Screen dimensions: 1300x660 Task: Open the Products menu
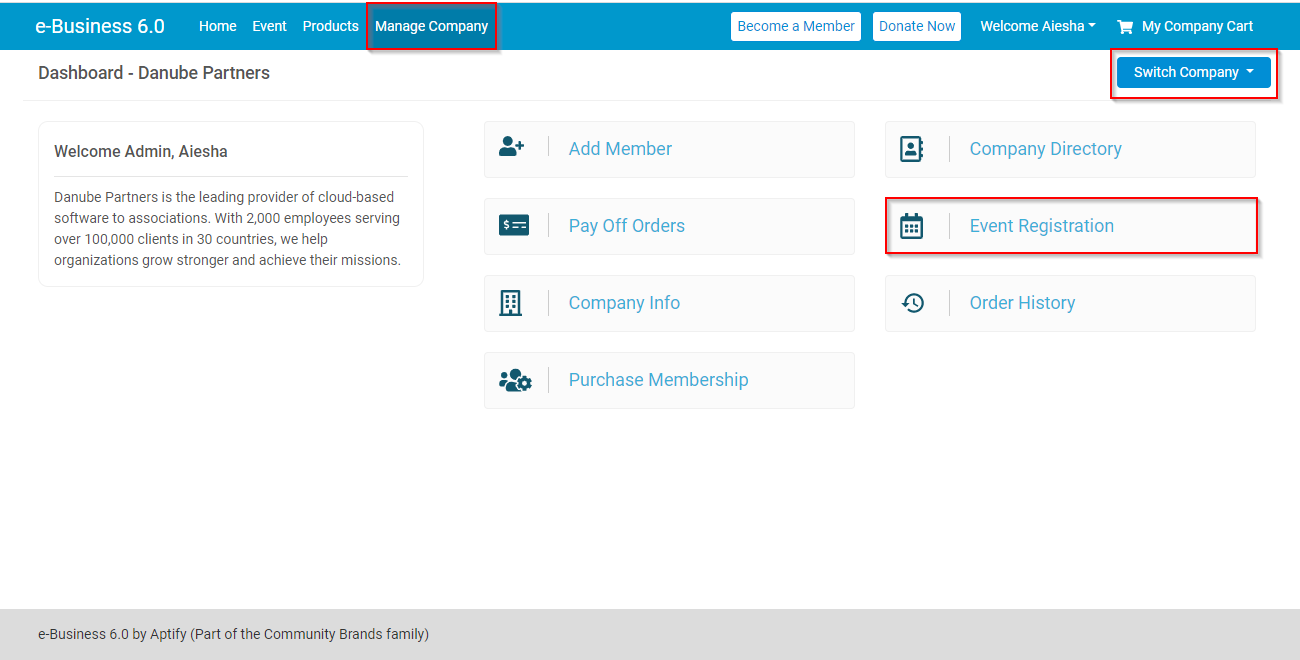point(330,26)
